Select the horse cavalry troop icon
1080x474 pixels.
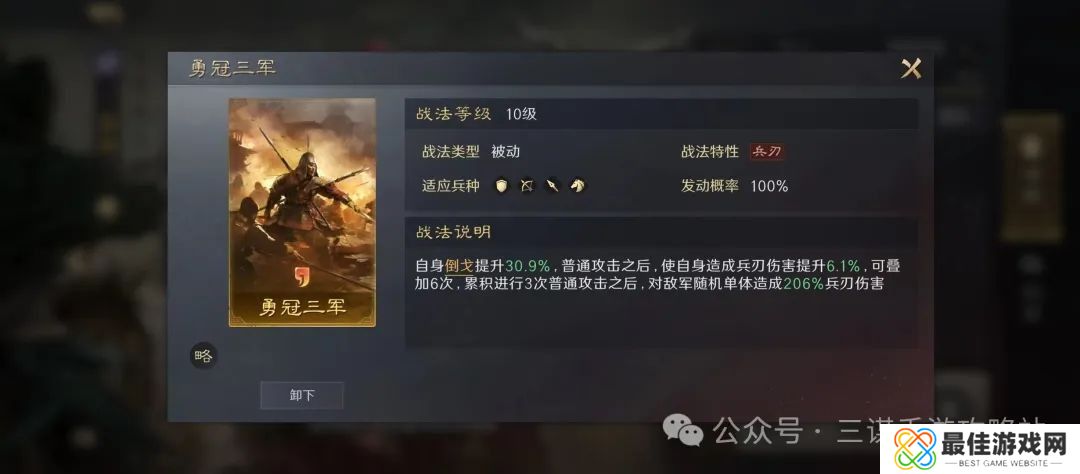click(x=577, y=185)
